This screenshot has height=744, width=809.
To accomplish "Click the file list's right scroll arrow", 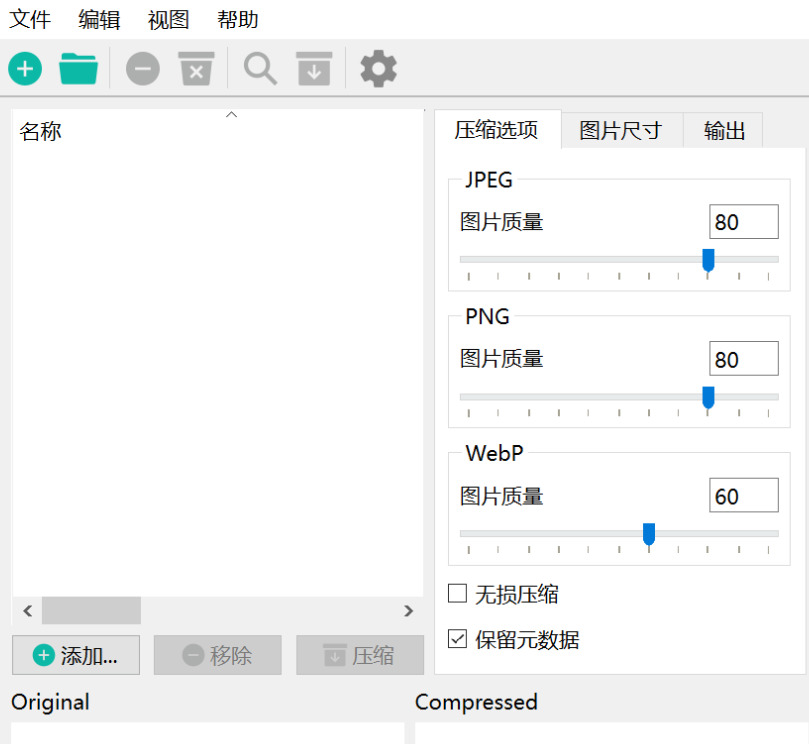I will [408, 611].
